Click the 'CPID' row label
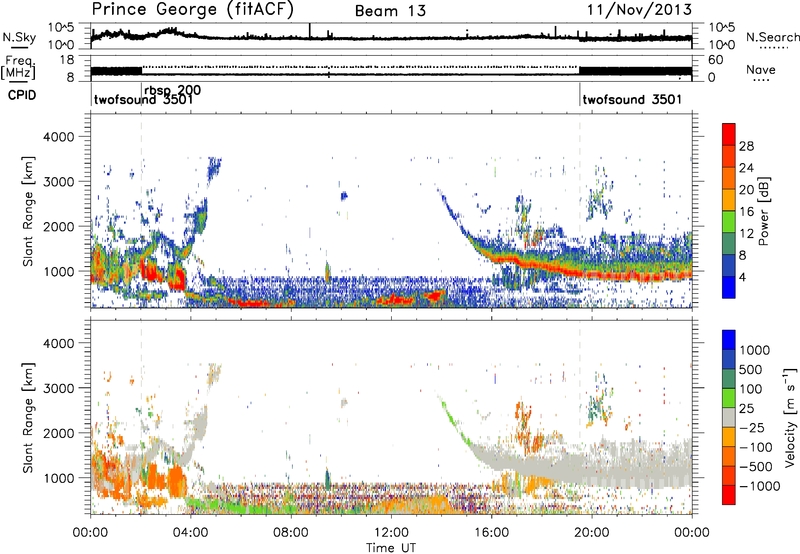This screenshot has height=554, width=800. click(x=22, y=95)
